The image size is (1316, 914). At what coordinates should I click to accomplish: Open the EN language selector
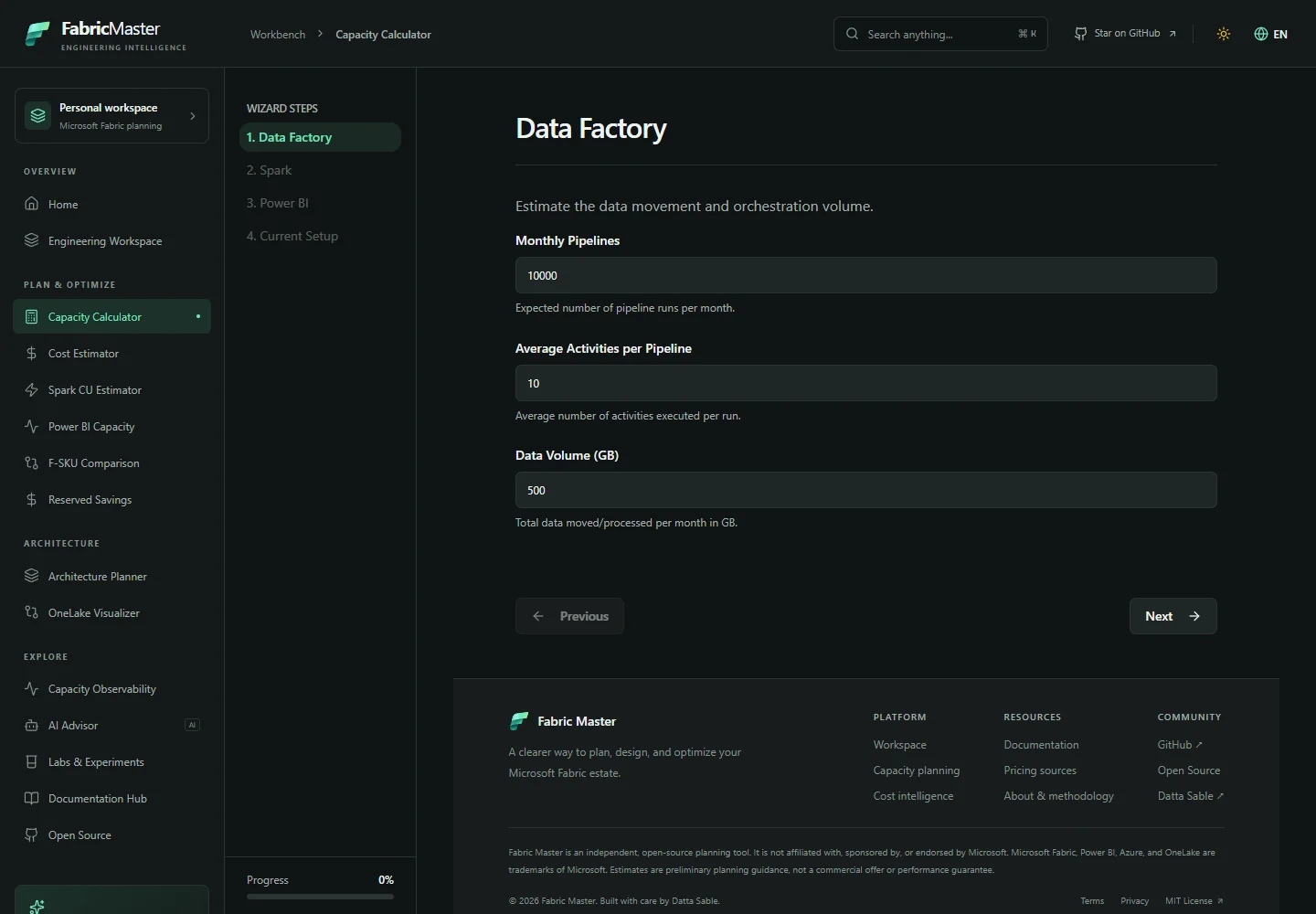tap(1270, 34)
